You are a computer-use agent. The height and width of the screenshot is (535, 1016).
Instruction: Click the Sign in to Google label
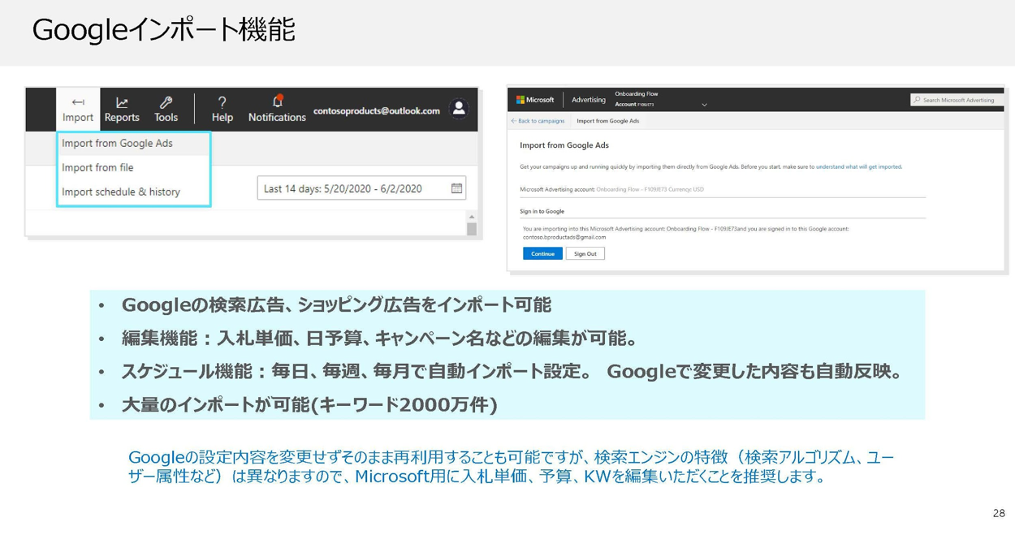coord(542,212)
